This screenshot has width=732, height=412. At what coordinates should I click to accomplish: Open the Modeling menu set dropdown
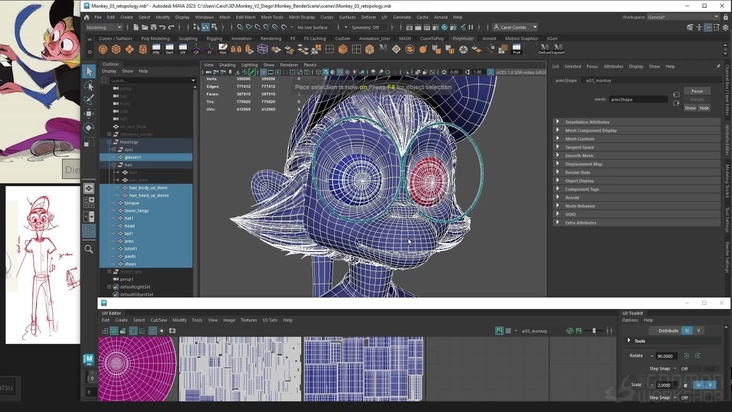104,28
